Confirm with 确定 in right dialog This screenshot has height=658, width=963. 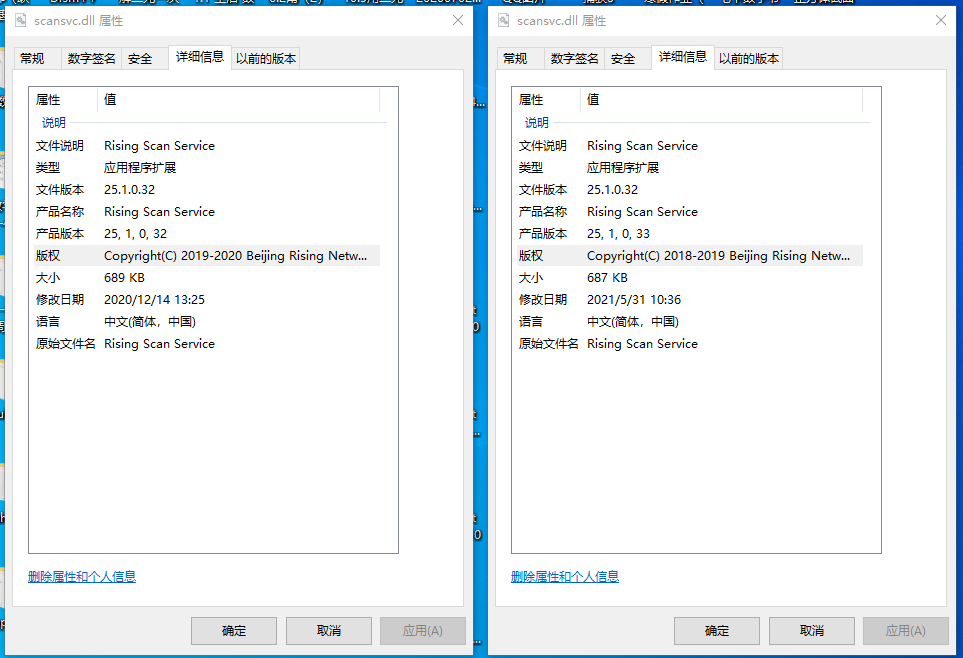click(x=717, y=631)
